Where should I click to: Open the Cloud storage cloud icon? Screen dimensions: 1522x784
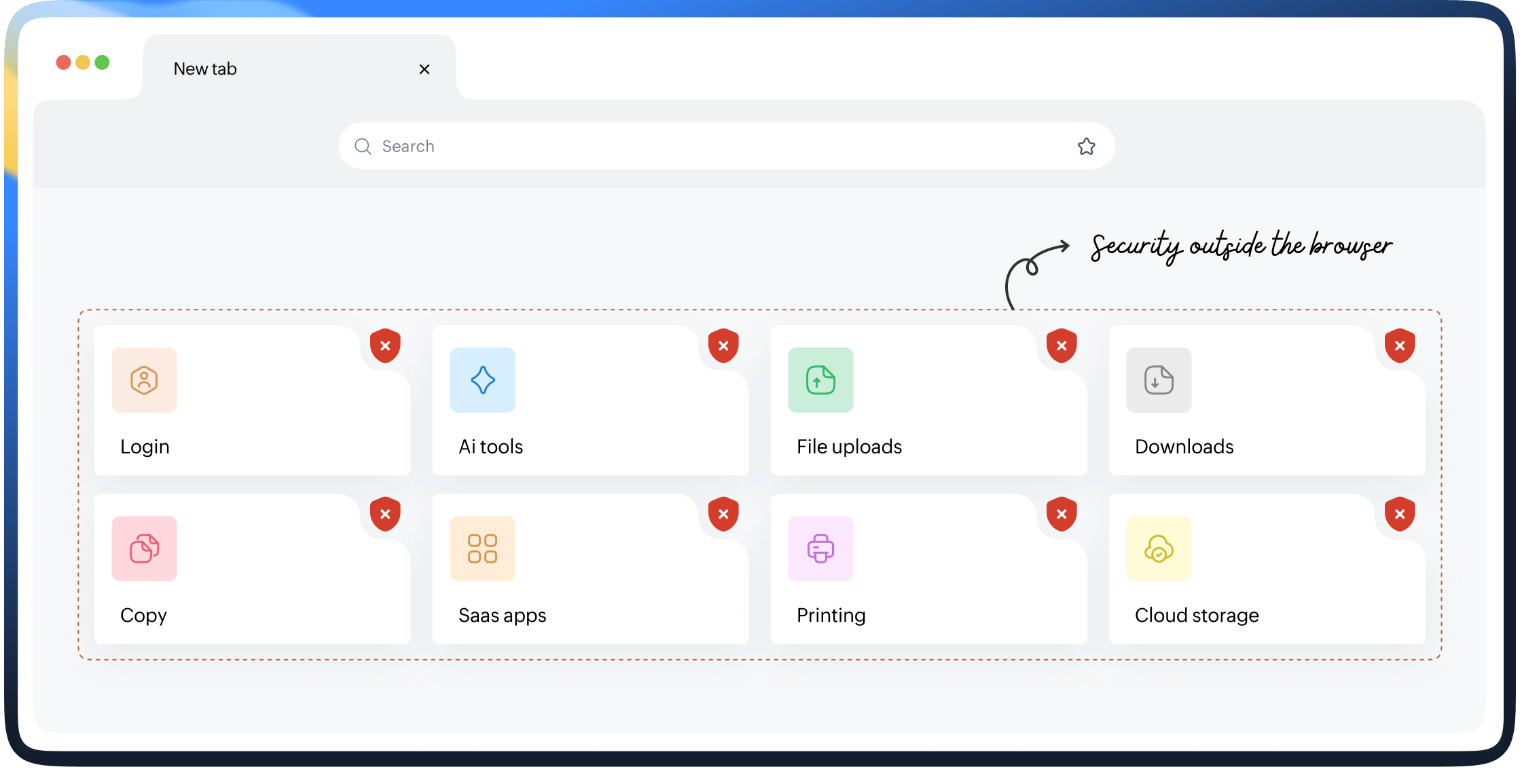tap(1159, 548)
